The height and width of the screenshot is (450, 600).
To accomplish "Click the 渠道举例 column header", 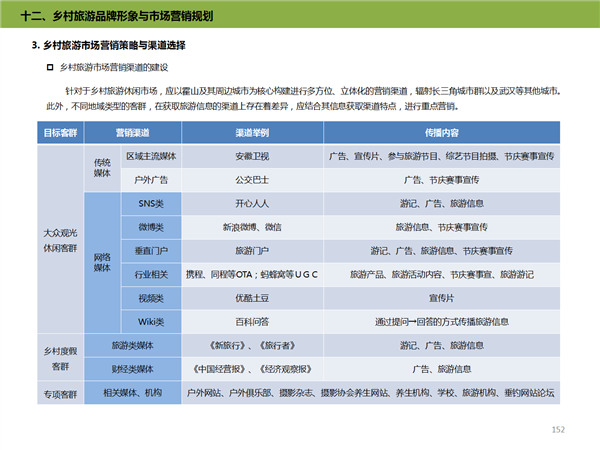I will tap(251, 133).
